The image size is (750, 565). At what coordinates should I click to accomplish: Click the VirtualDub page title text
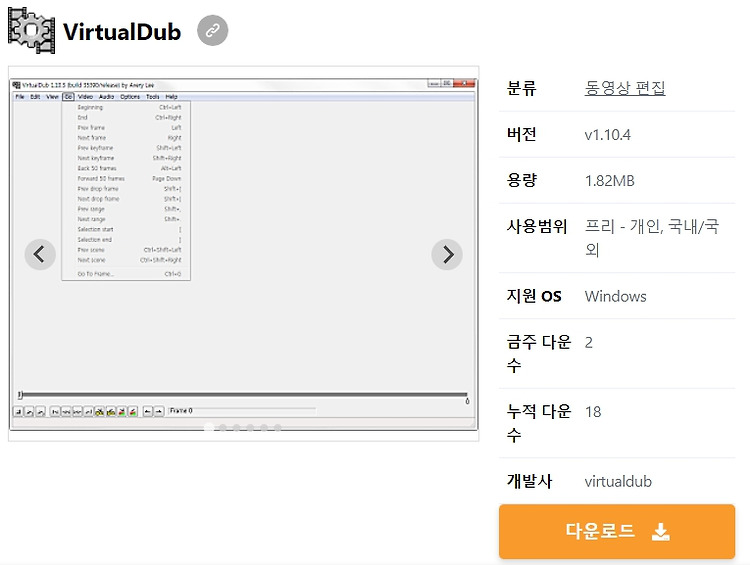click(x=122, y=32)
